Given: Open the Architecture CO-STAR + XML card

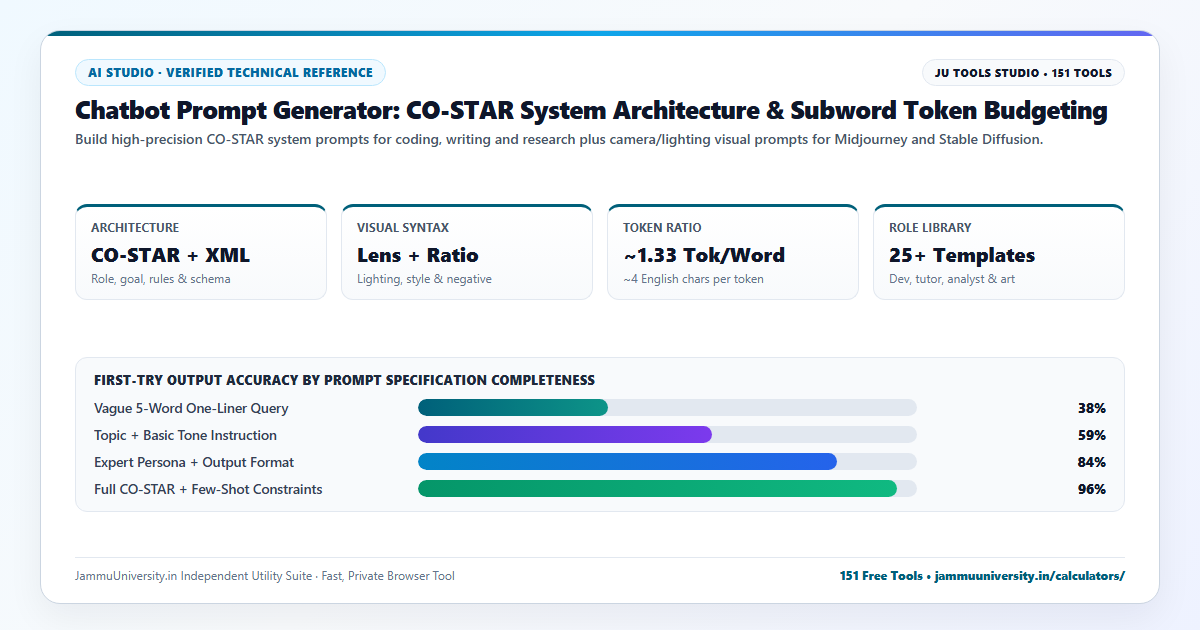Looking at the screenshot, I should coord(201,252).
